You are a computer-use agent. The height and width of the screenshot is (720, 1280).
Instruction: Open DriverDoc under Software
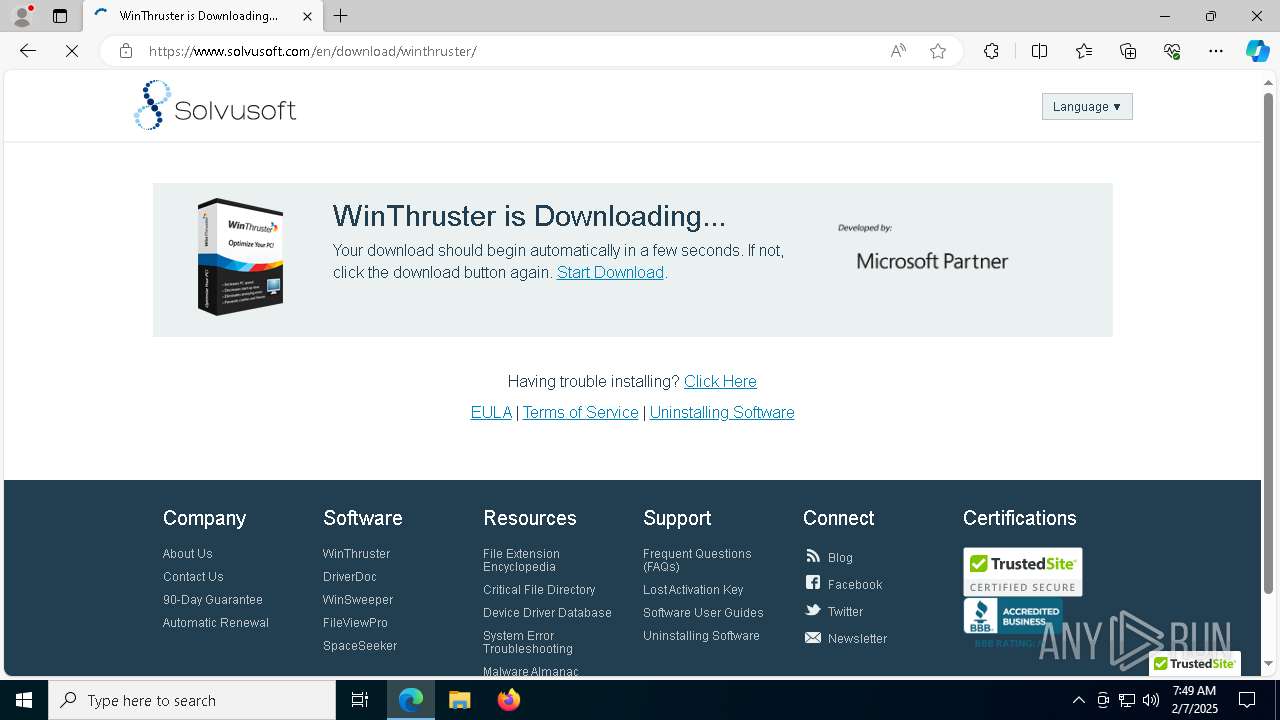tap(350, 577)
